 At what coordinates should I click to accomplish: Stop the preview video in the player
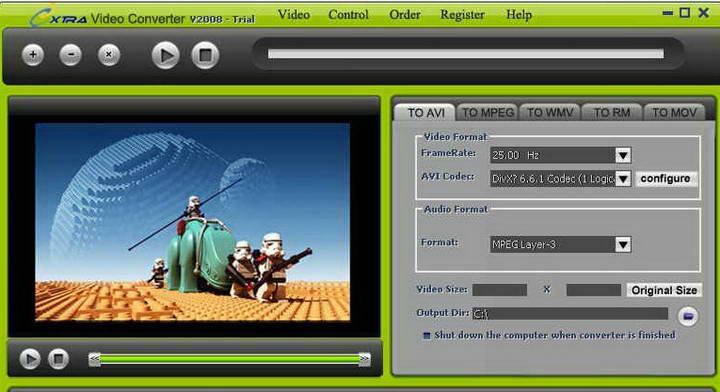(58, 358)
